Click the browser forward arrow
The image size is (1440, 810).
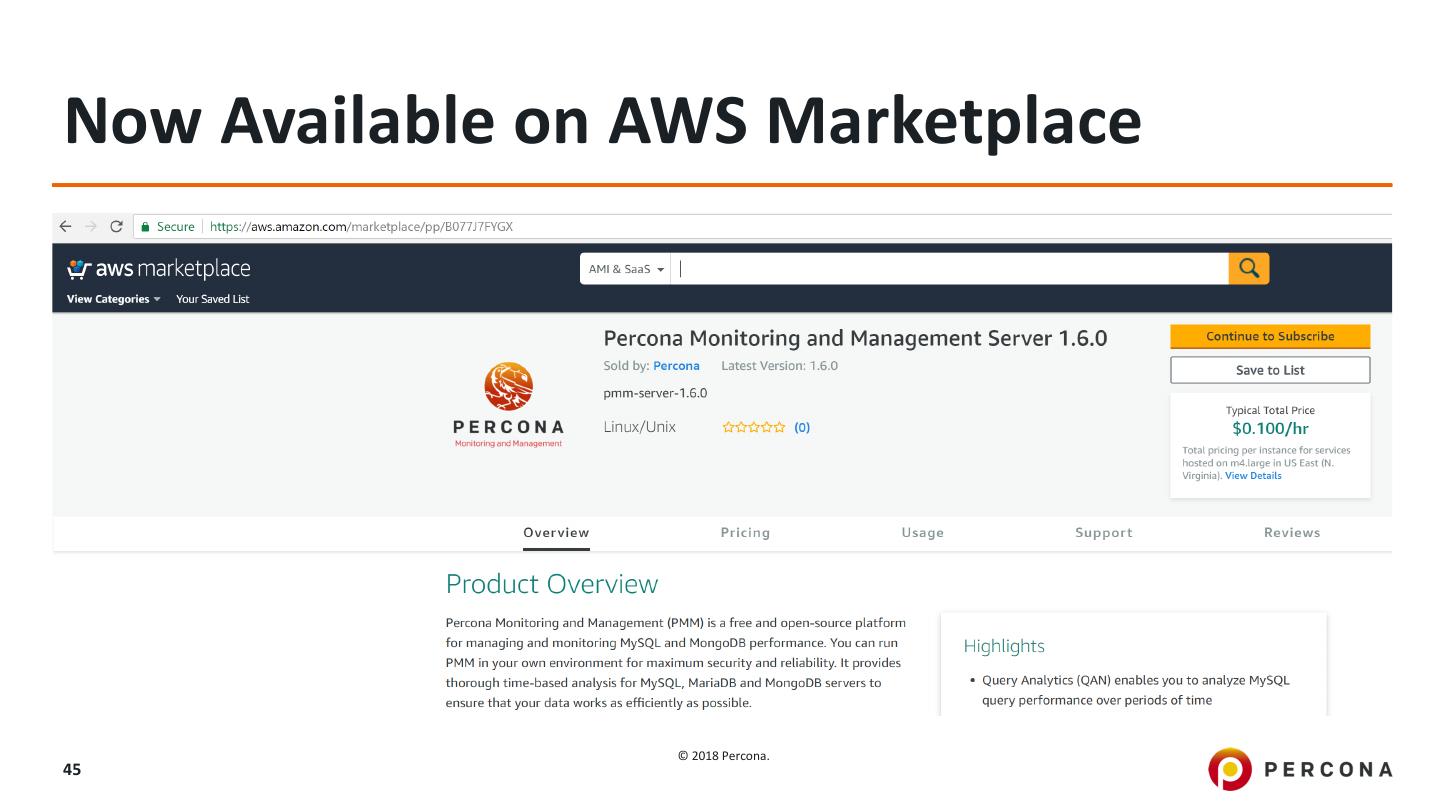click(91, 227)
